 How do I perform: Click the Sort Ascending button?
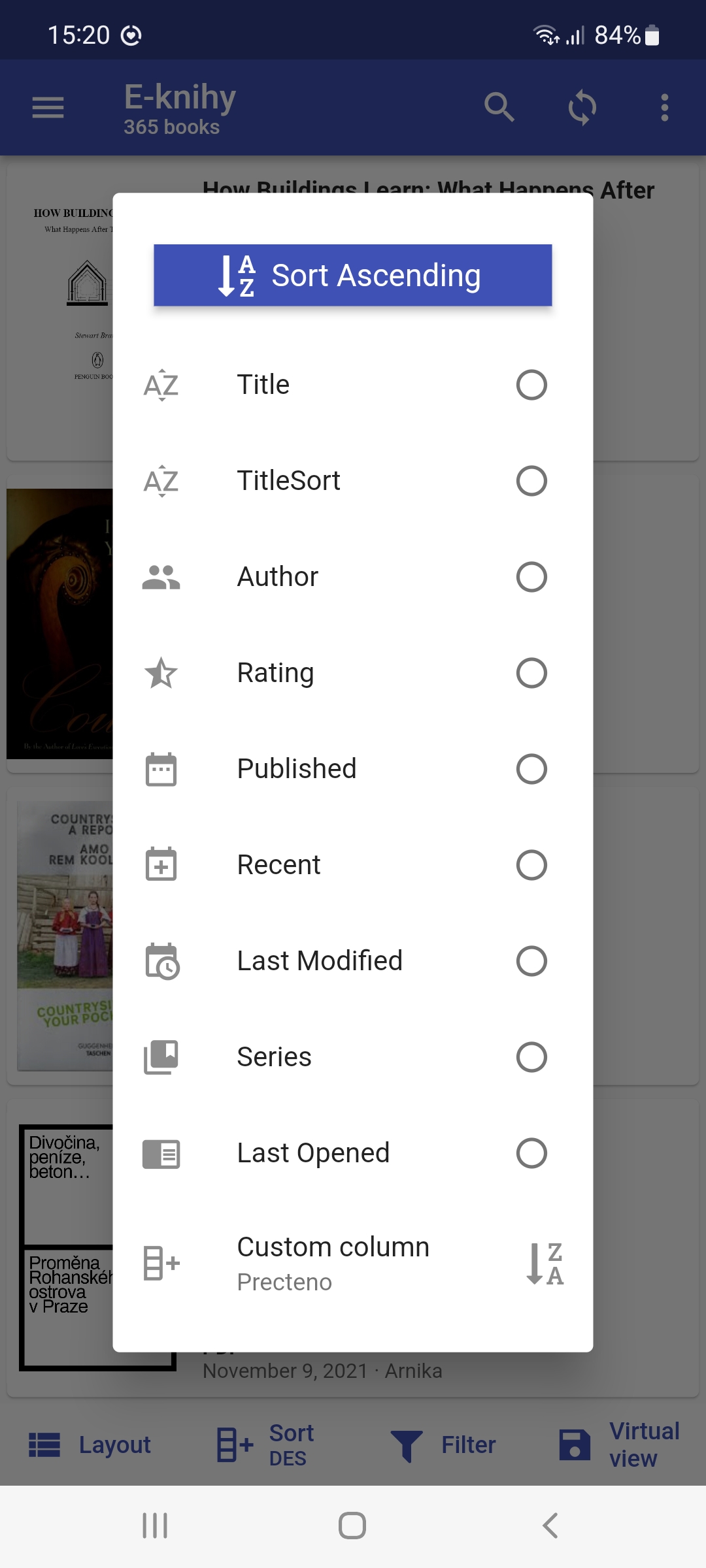(352, 275)
